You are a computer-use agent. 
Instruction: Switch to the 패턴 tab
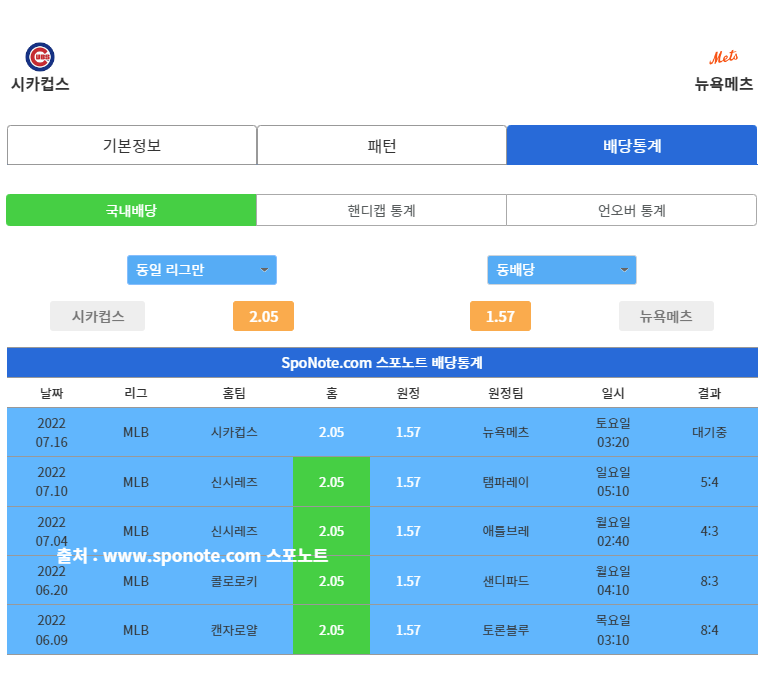(382, 145)
